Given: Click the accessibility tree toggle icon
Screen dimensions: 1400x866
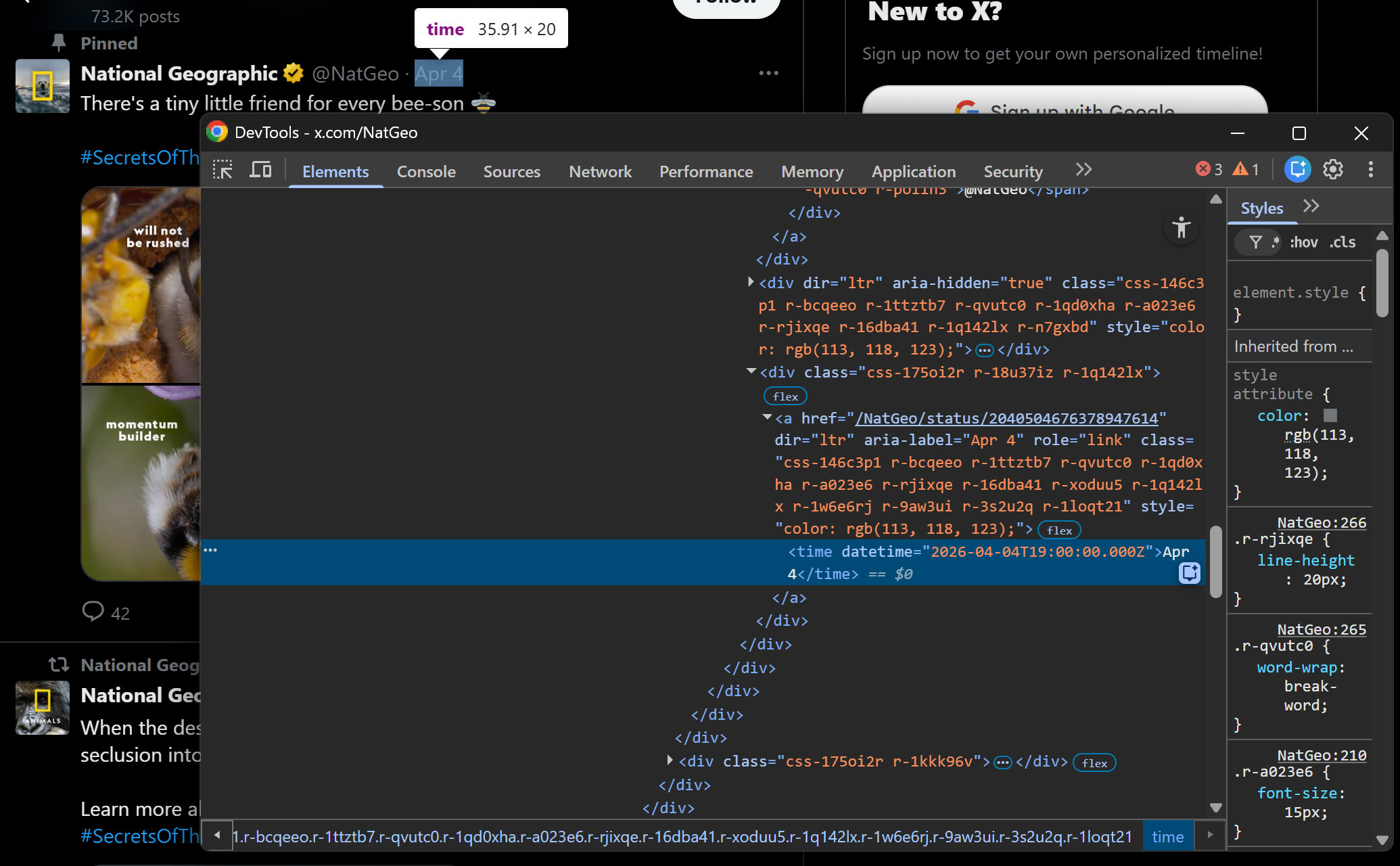Looking at the screenshot, I should click(1182, 227).
